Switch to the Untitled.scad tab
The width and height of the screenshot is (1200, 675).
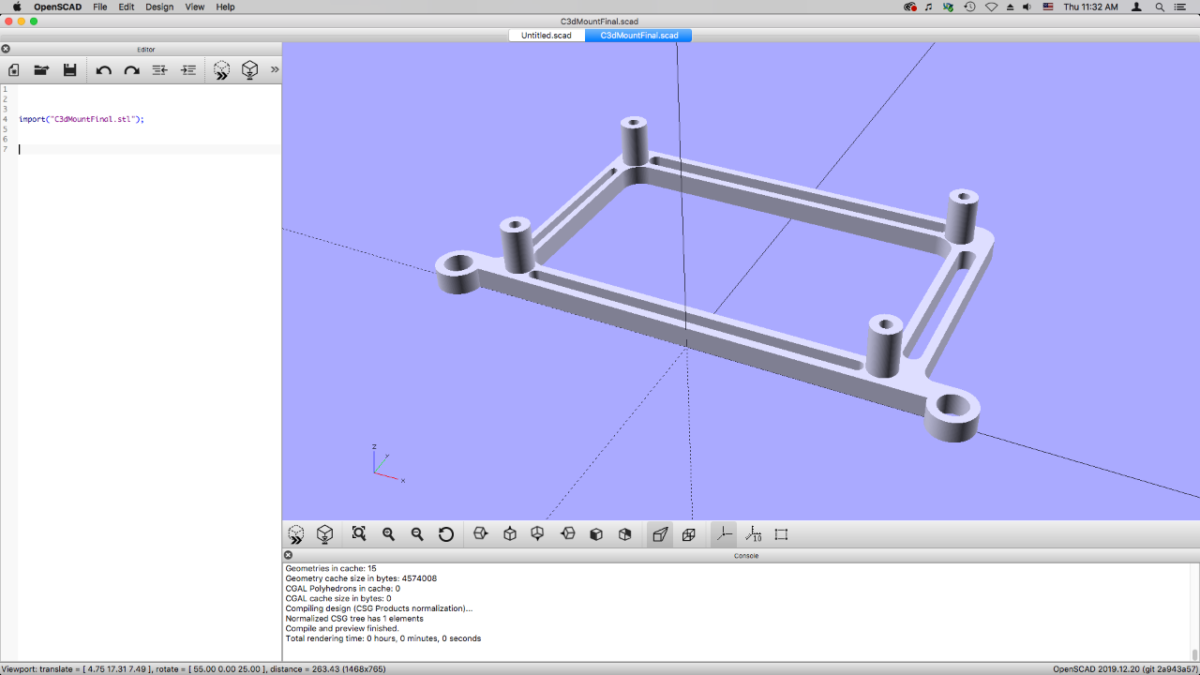point(546,34)
